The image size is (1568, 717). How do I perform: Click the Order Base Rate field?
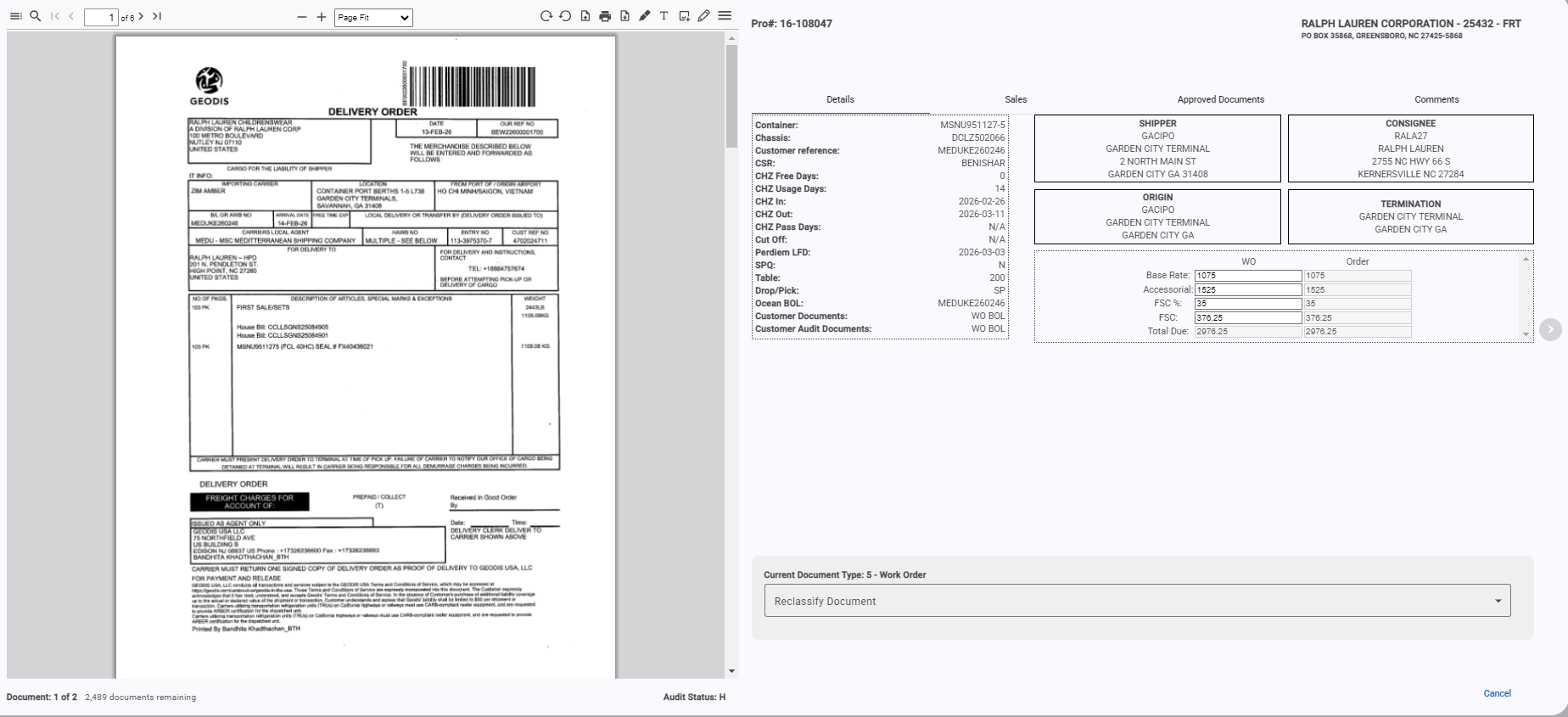[1358, 276]
